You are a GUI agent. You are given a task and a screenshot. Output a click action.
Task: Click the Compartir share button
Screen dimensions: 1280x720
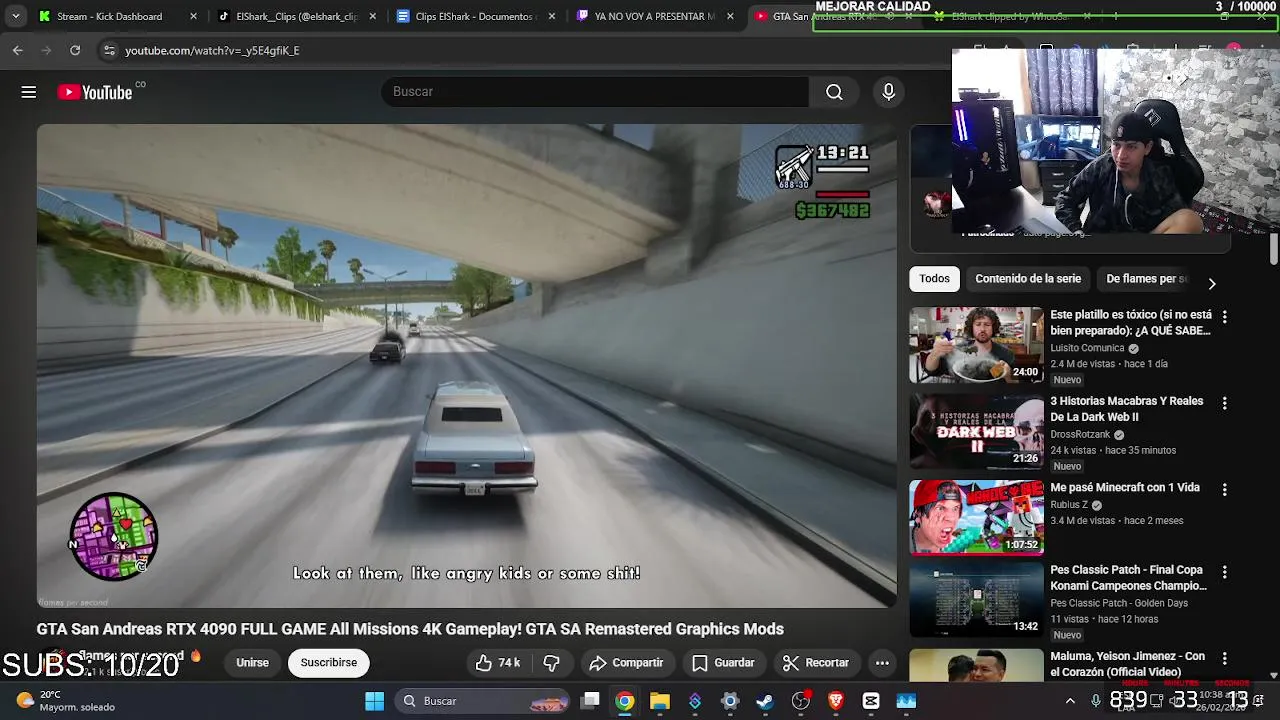(626, 663)
